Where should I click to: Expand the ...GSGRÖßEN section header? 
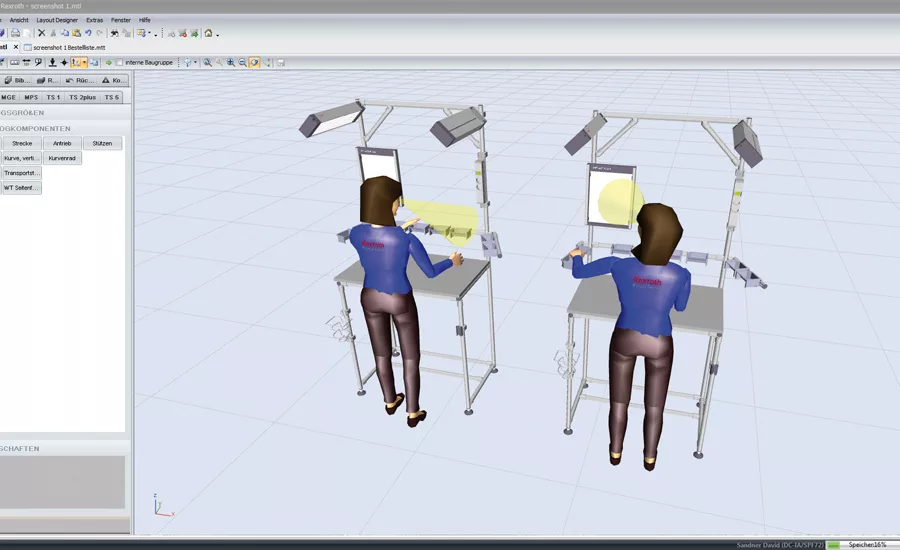coord(65,113)
